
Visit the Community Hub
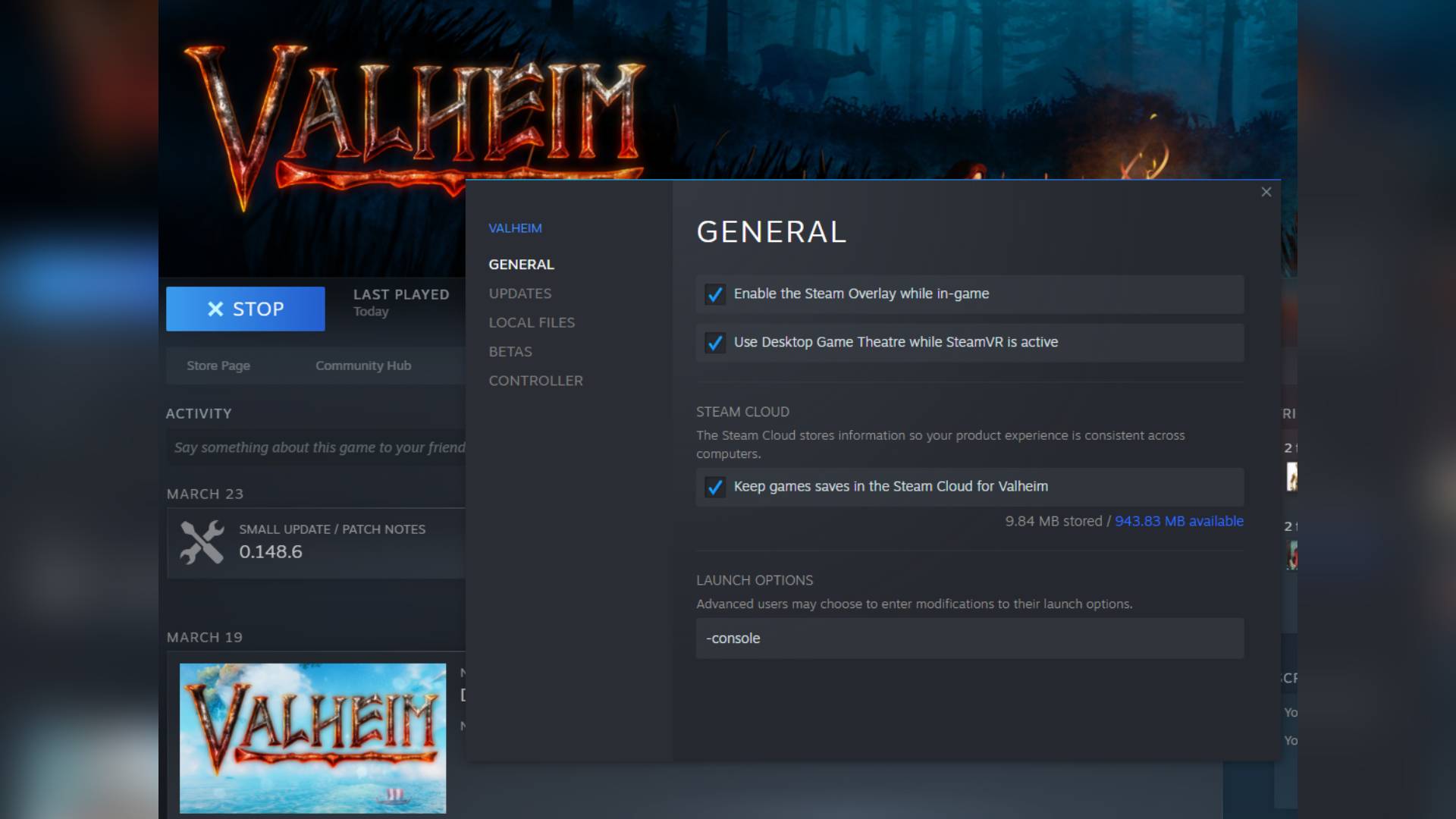coord(363,366)
